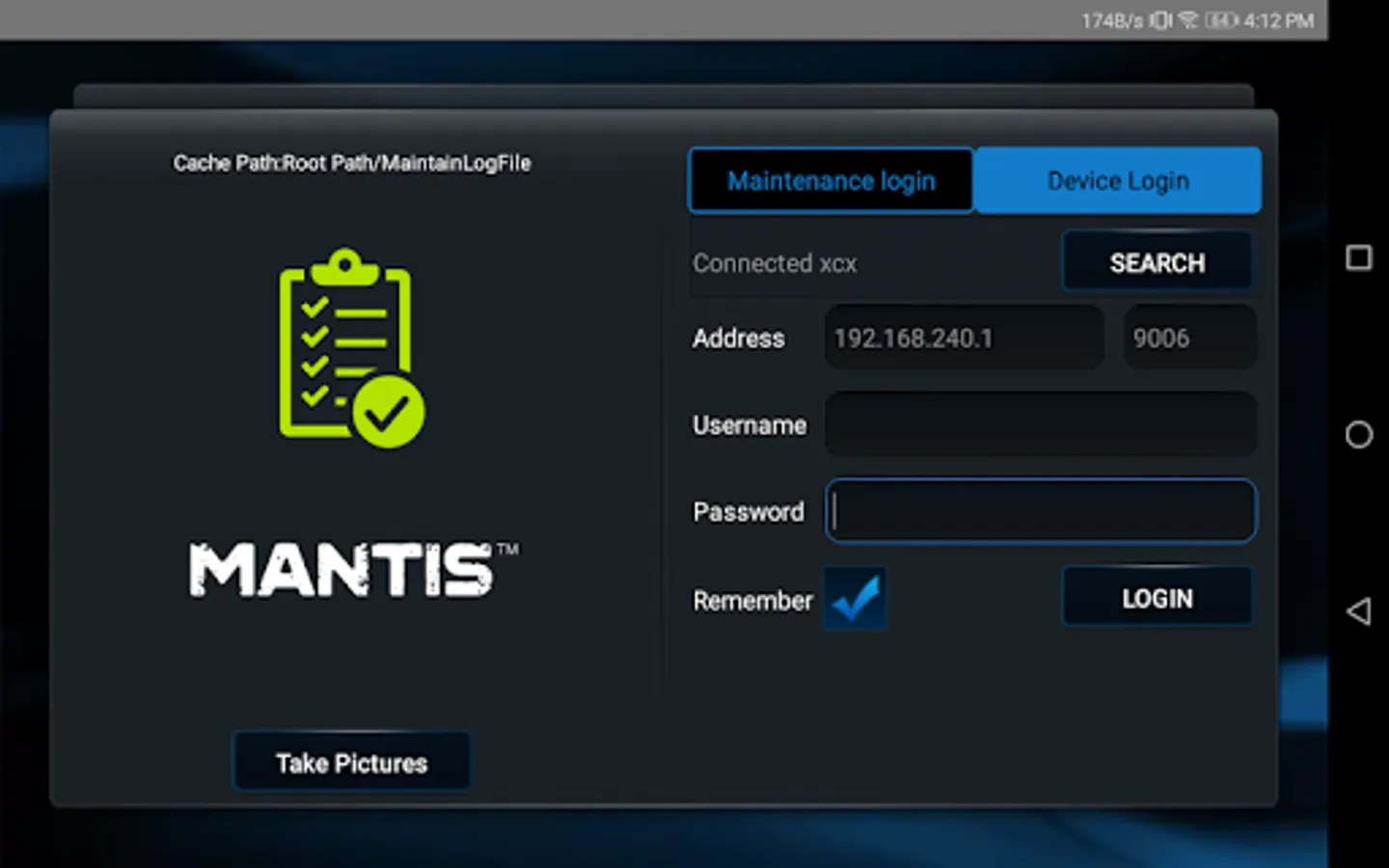Click the SEARCH button
Image resolution: width=1389 pixels, height=868 pixels.
click(x=1157, y=262)
